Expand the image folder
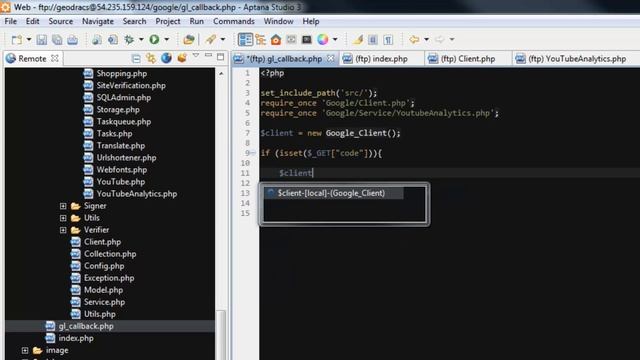The image size is (640, 360). (25, 350)
